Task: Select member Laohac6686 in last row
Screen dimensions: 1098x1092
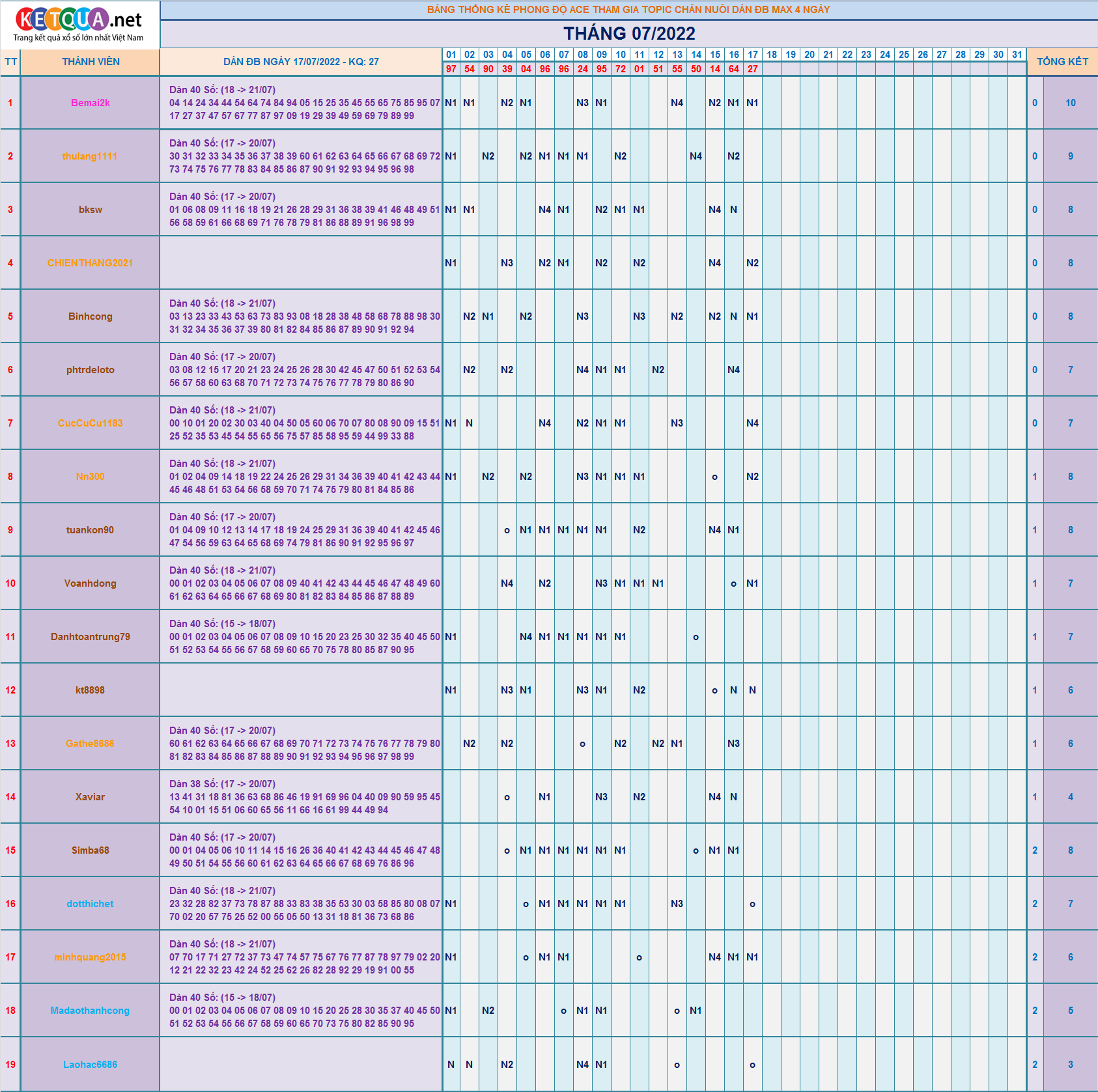Action: click(90, 1065)
